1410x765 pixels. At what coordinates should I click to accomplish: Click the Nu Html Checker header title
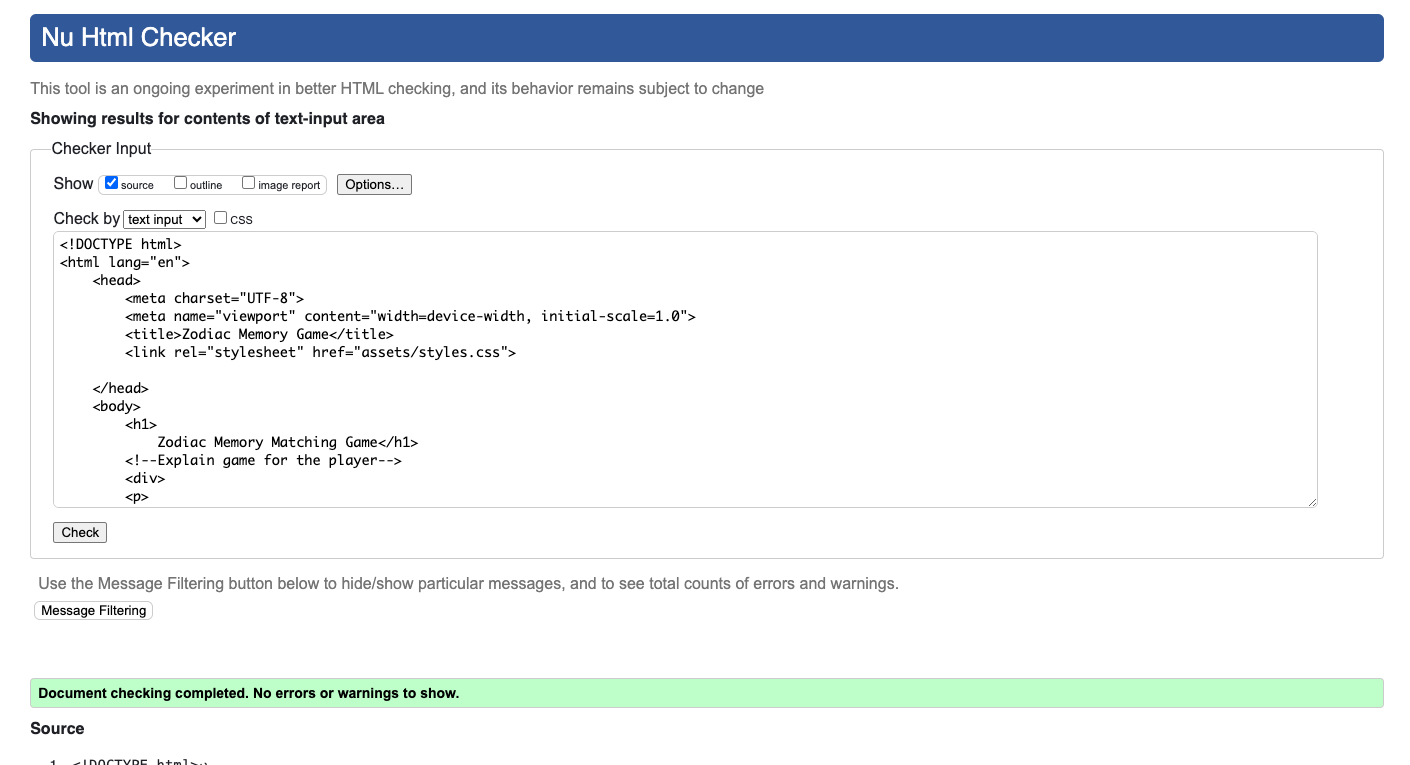click(139, 38)
